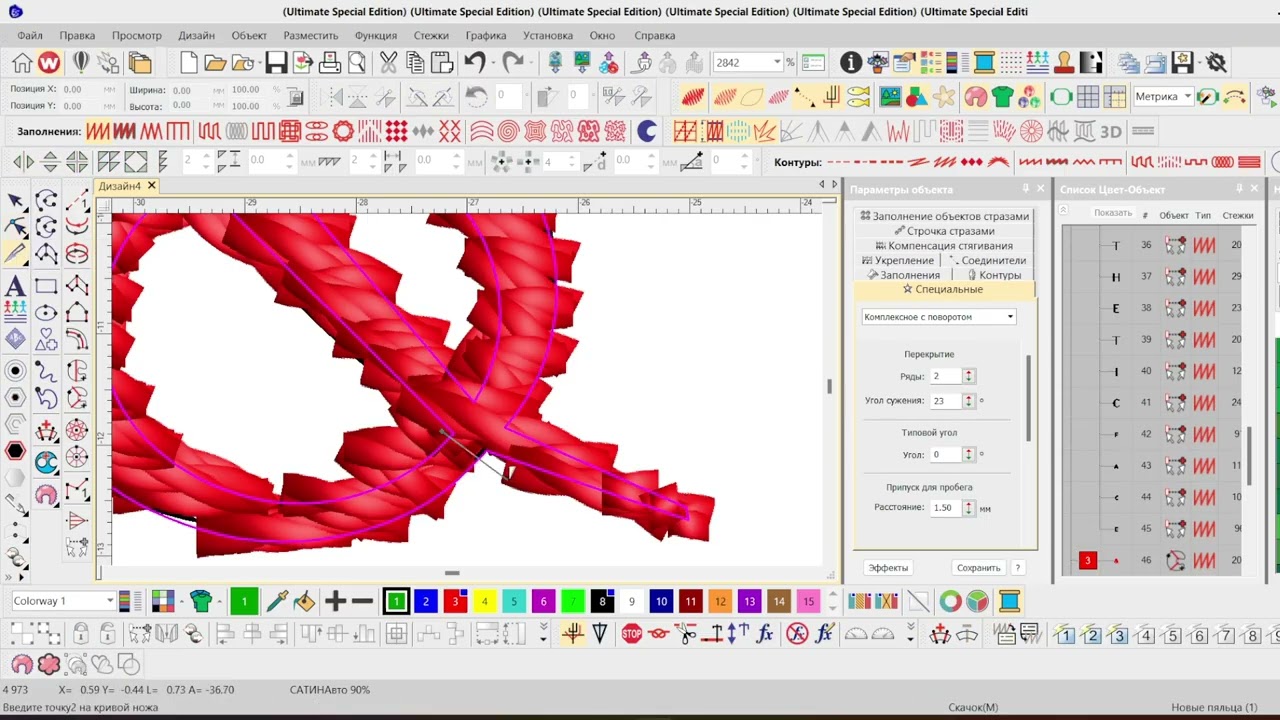Viewport: 1280px width, 720px height.
Task: Click the question mark help button
Action: coord(1018,568)
